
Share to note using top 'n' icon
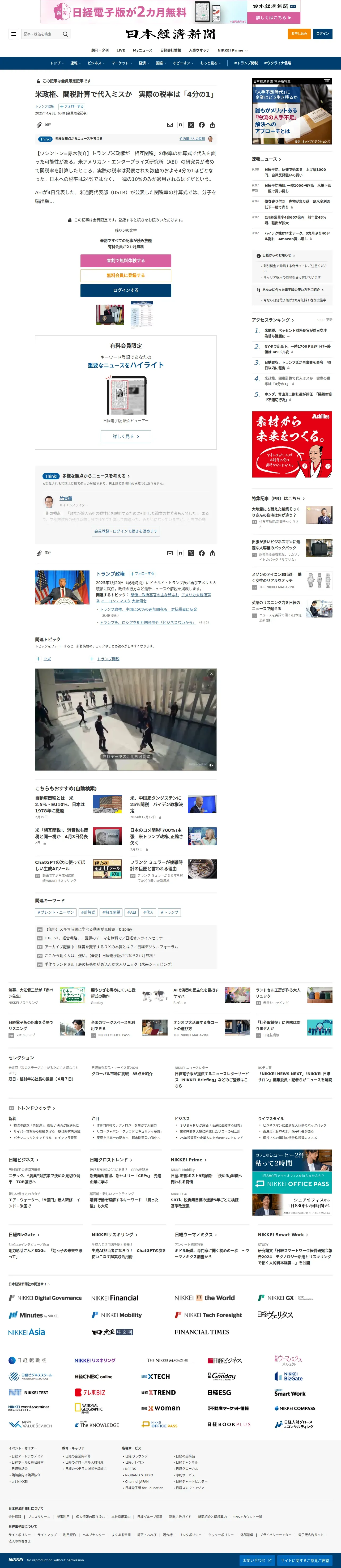coord(180,125)
